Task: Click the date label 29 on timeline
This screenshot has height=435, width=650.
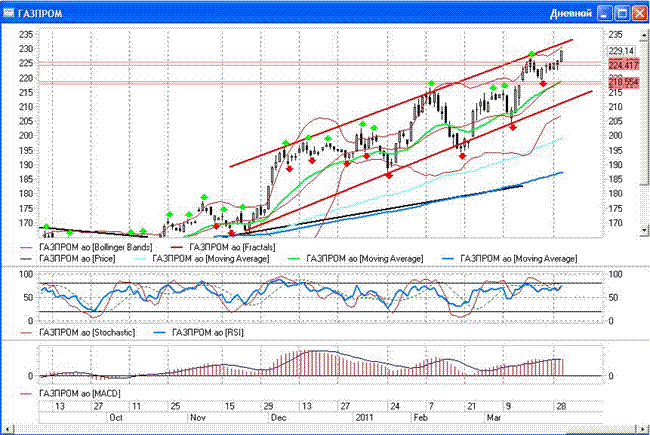Action: pyautogui.click(x=268, y=406)
